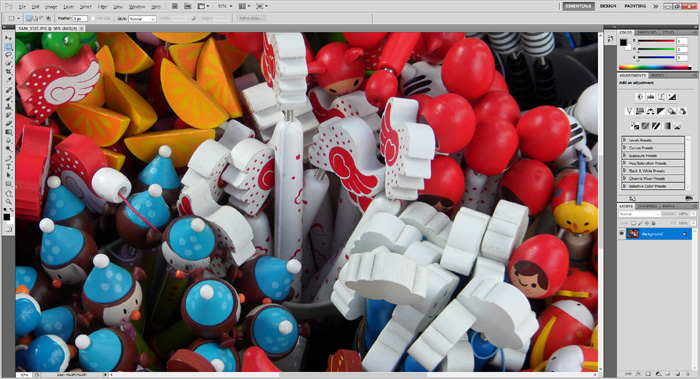The image size is (700, 379).
Task: Open the Filter menu
Action: point(102,7)
